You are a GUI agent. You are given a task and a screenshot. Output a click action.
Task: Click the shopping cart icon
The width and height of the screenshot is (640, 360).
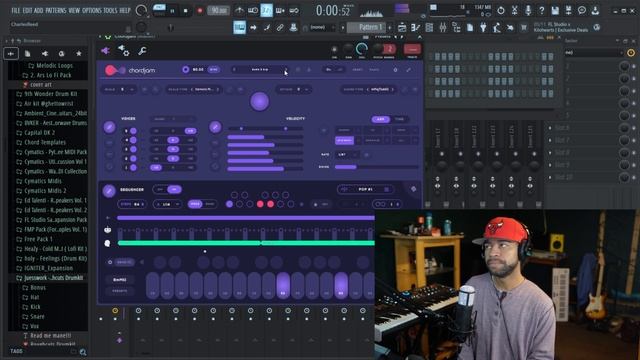click(x=523, y=28)
